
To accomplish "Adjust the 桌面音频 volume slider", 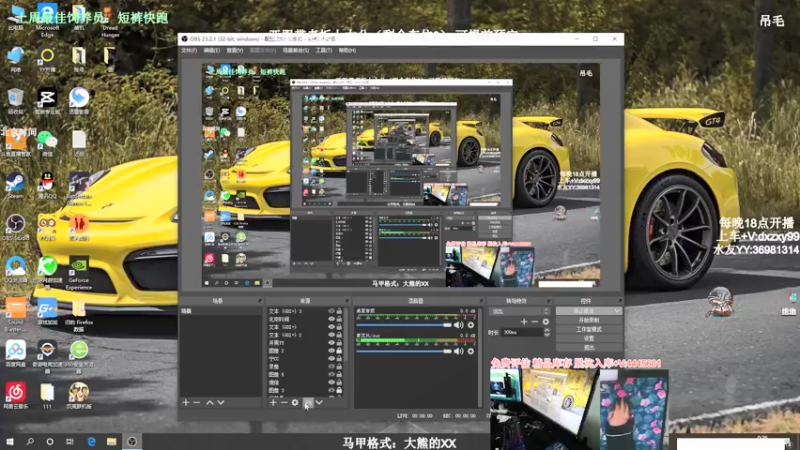I will pos(404,325).
